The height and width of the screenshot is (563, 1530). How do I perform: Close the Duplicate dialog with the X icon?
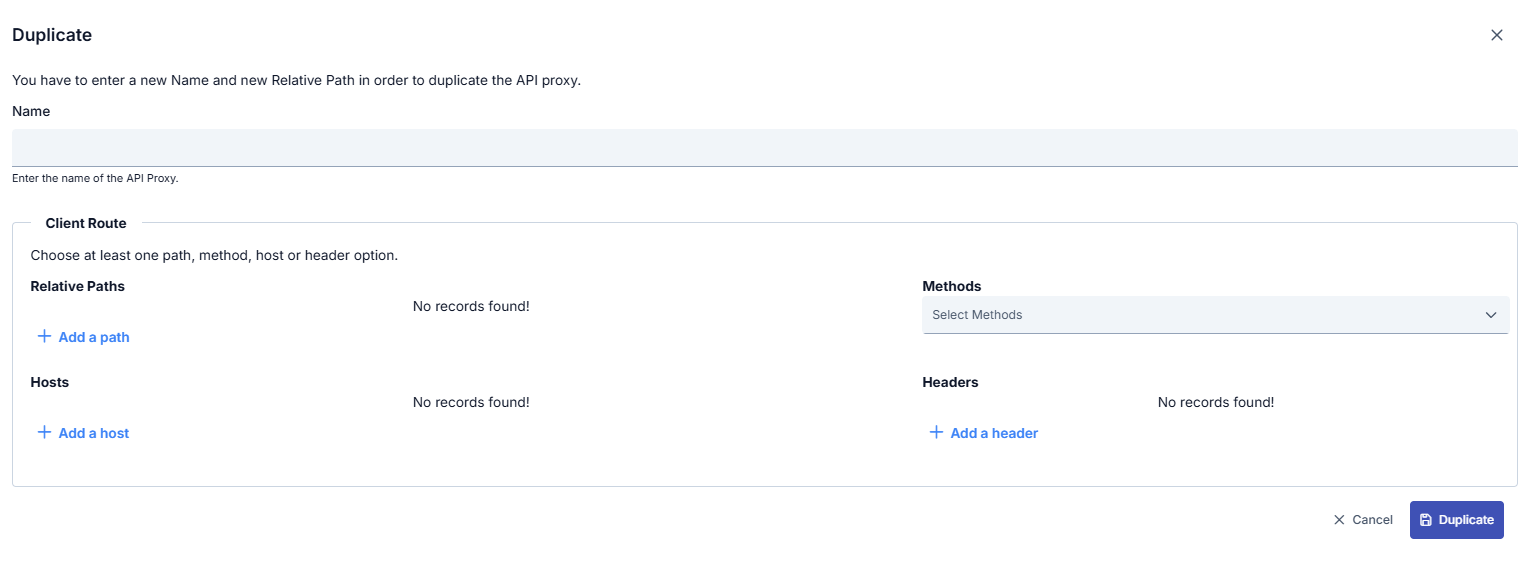(x=1496, y=35)
